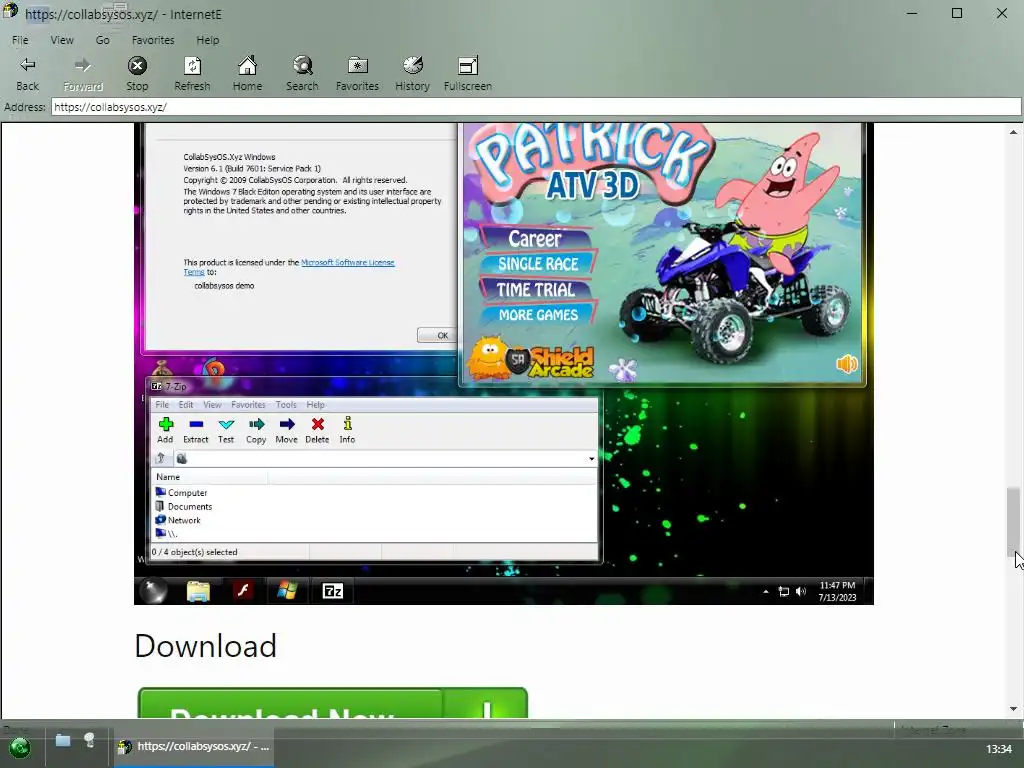Choose Time Trial in the game
Screen dimensions: 1024x768
pos(536,289)
